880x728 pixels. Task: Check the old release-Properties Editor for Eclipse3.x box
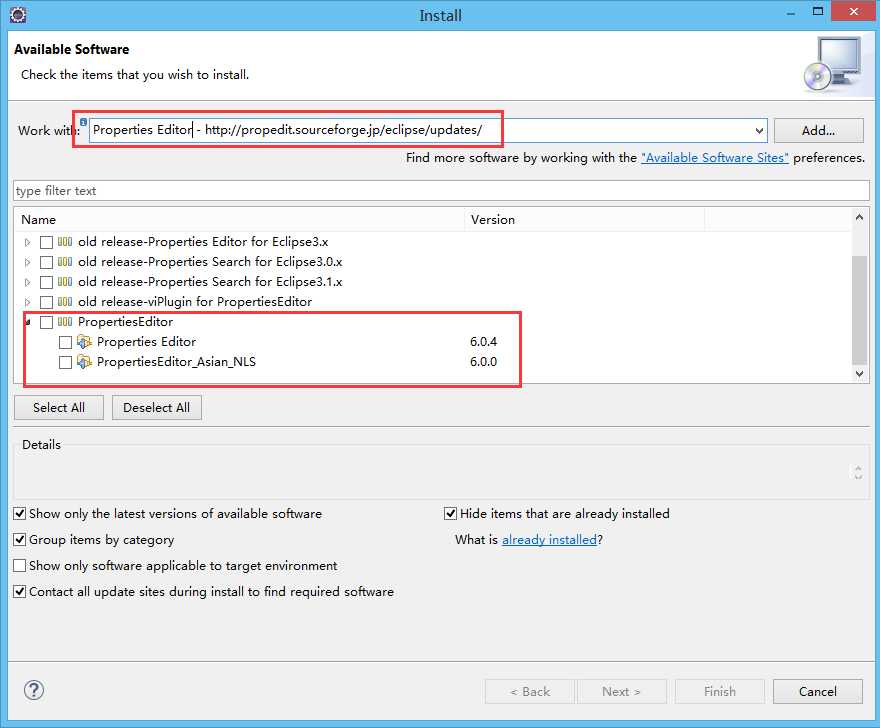point(47,242)
